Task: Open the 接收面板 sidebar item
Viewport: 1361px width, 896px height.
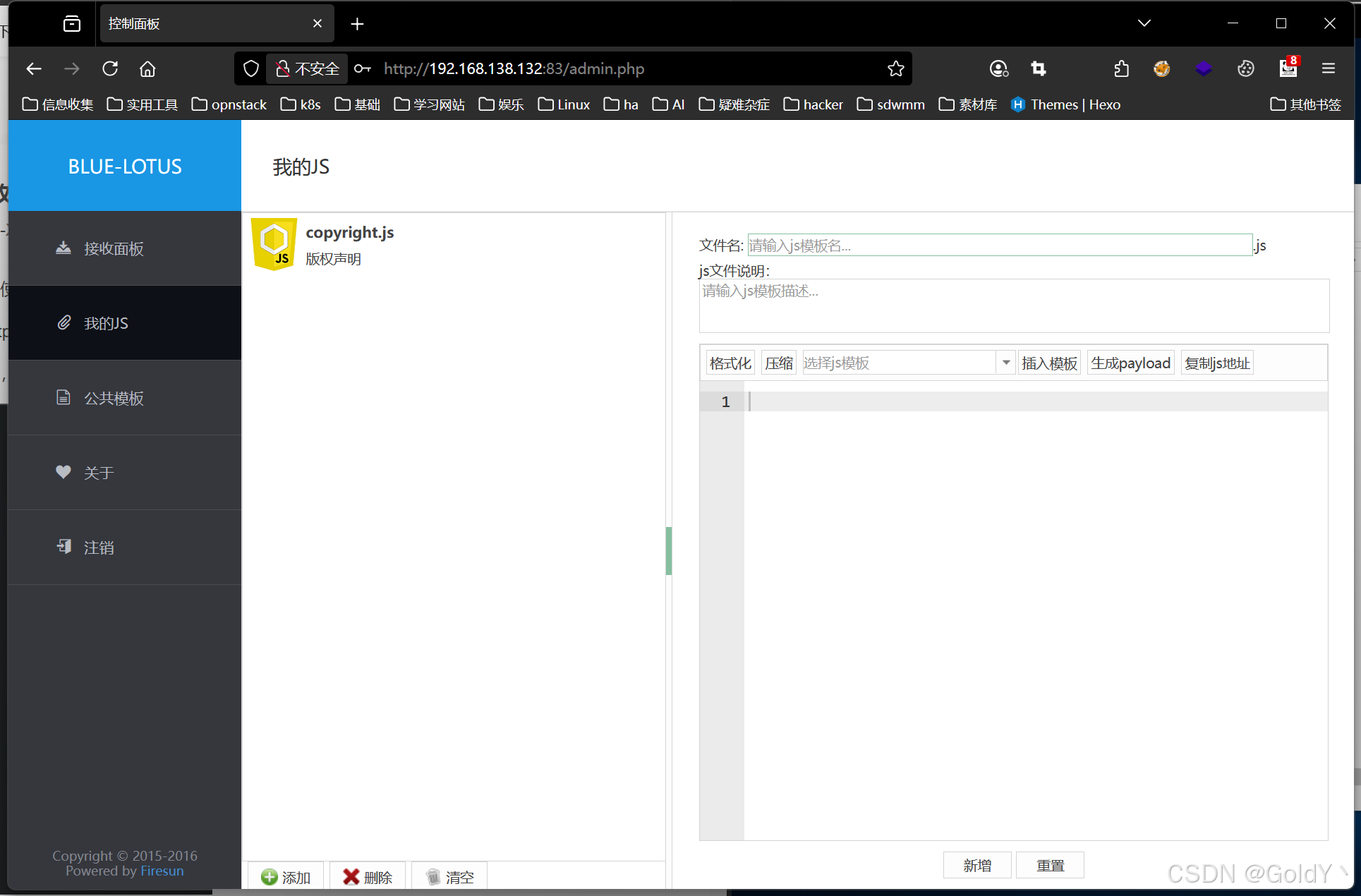Action: (113, 248)
